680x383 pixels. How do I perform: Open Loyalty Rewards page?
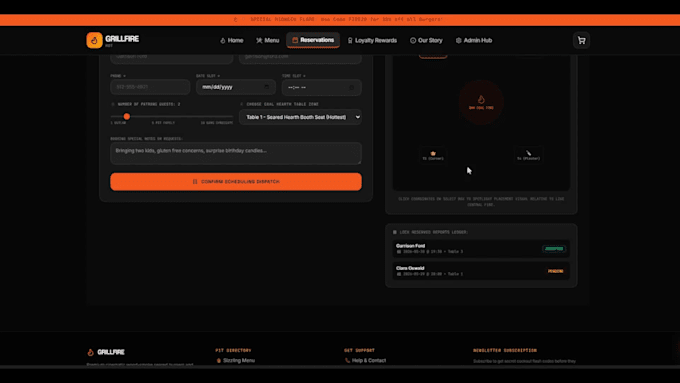point(372,40)
